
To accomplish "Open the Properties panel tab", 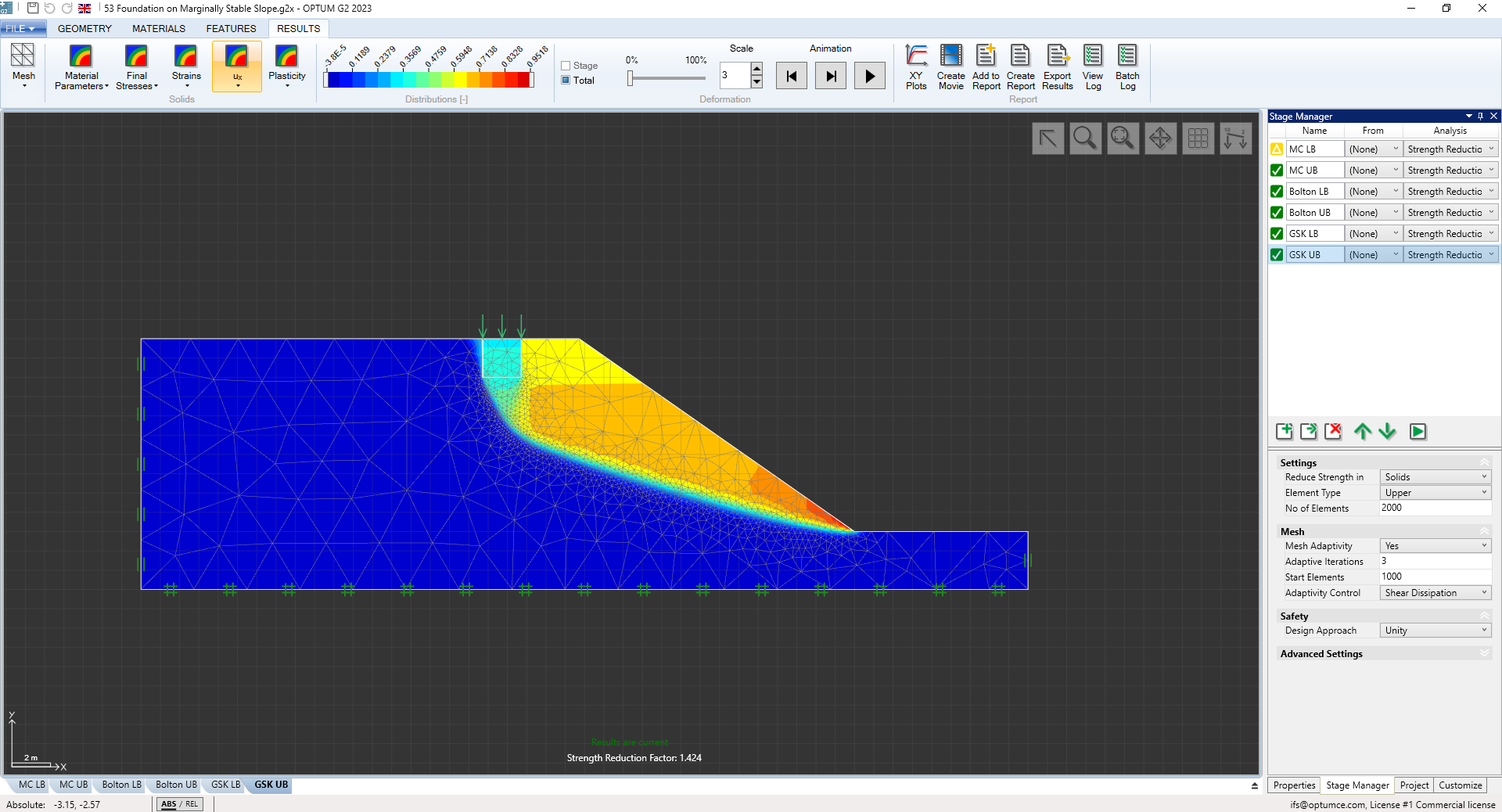I will click(1294, 785).
